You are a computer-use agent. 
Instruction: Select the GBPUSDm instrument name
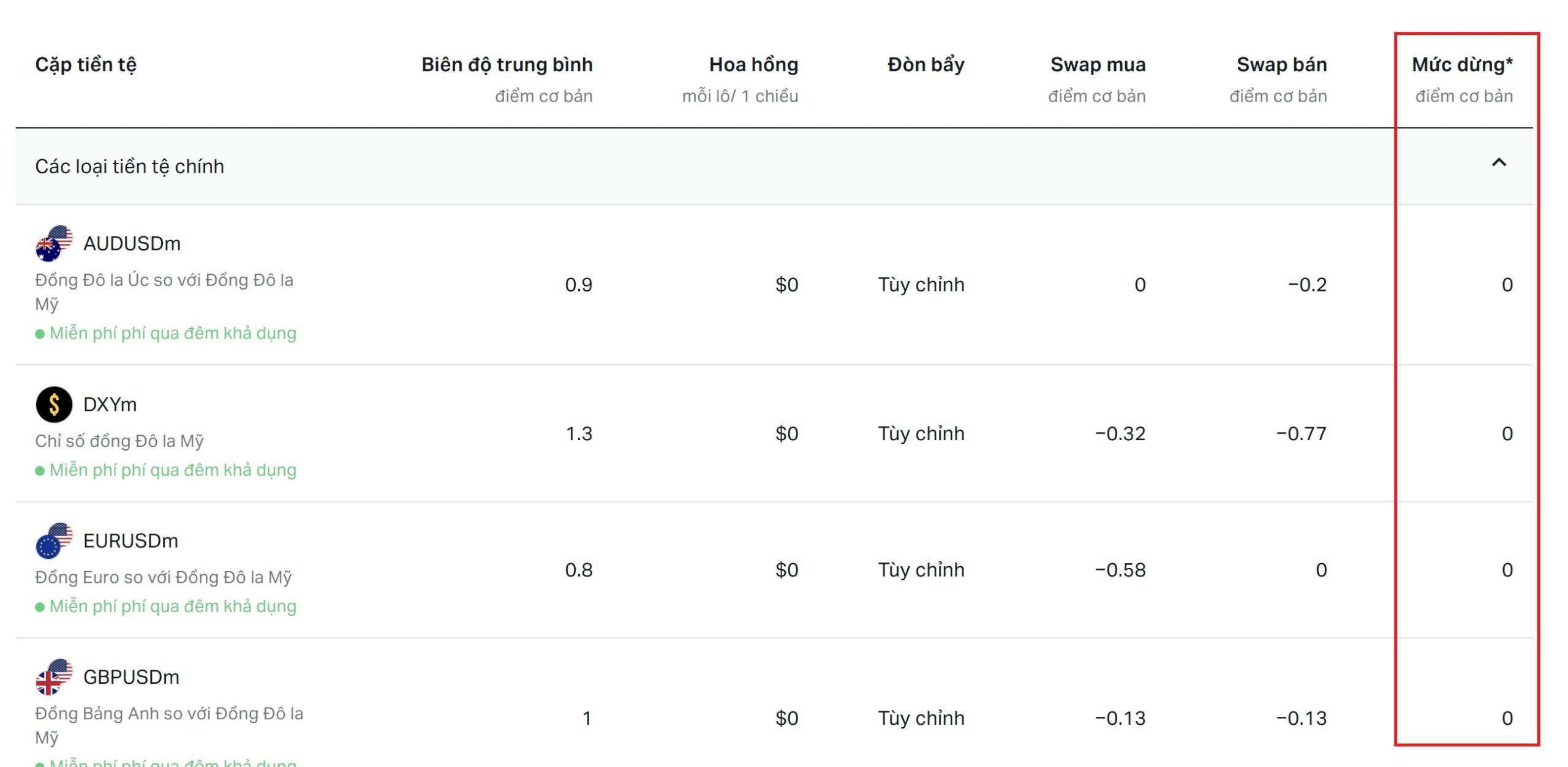tap(131, 678)
